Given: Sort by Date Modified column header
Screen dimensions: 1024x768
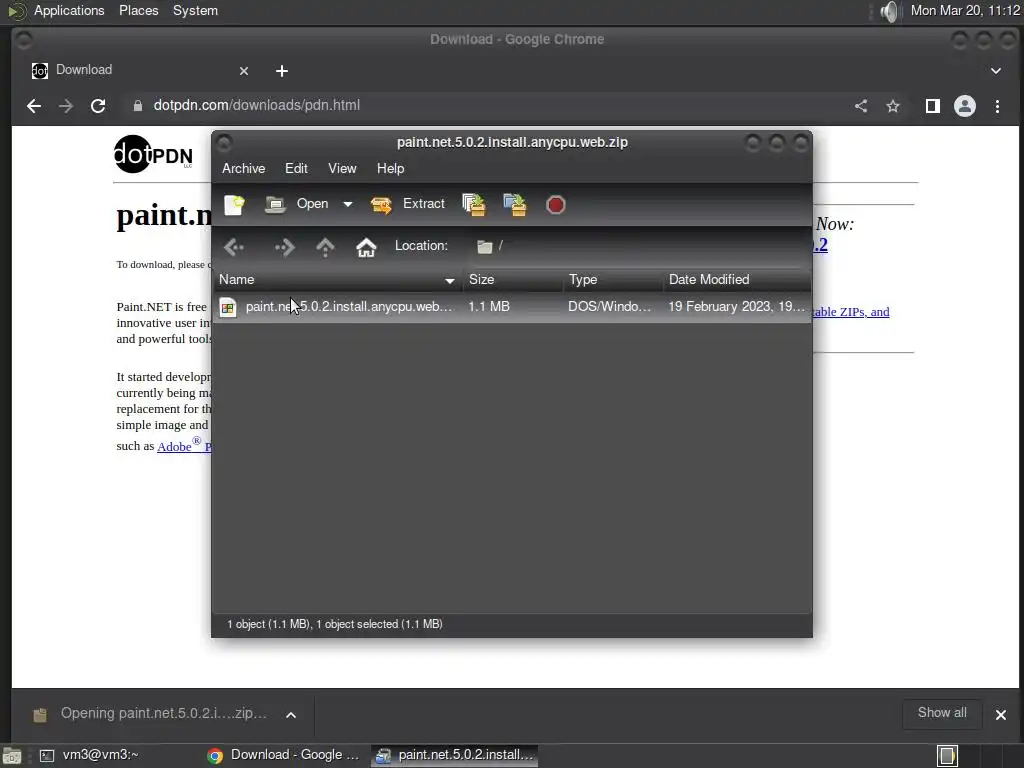Looking at the screenshot, I should (x=737, y=280).
